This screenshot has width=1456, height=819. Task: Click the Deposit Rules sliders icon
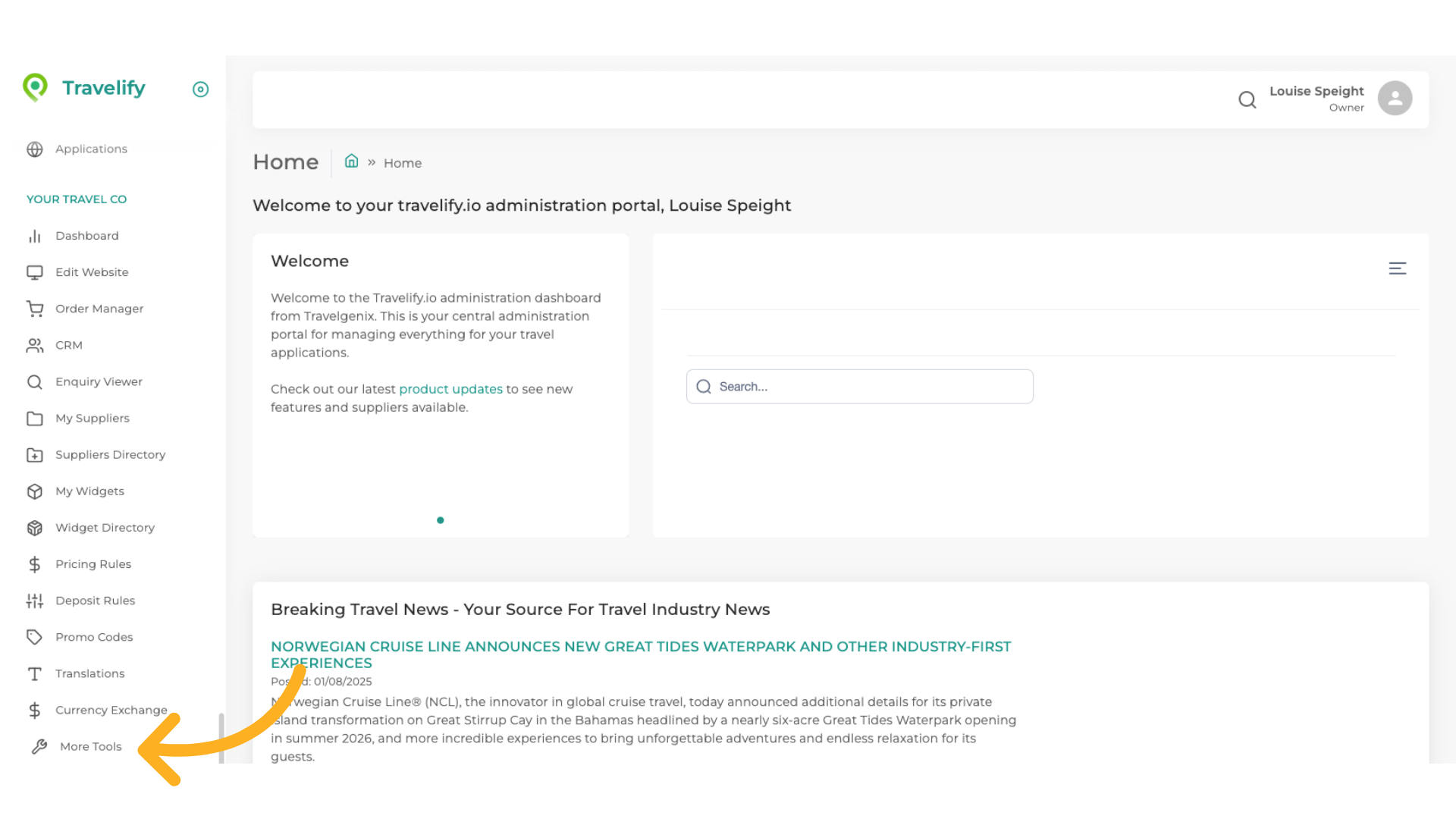point(35,601)
